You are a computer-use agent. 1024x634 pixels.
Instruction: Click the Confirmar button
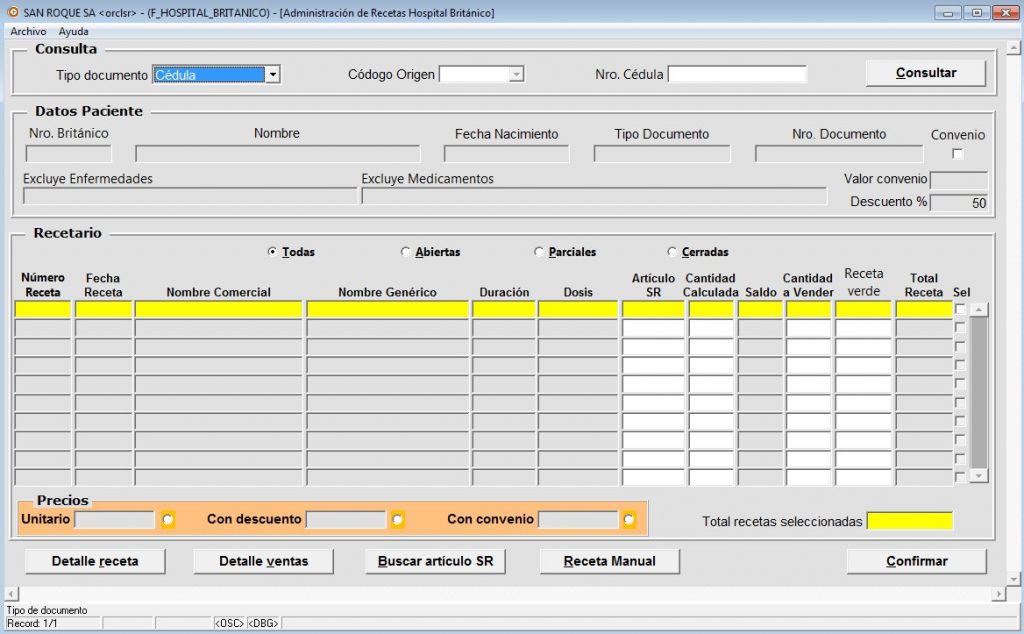916,561
